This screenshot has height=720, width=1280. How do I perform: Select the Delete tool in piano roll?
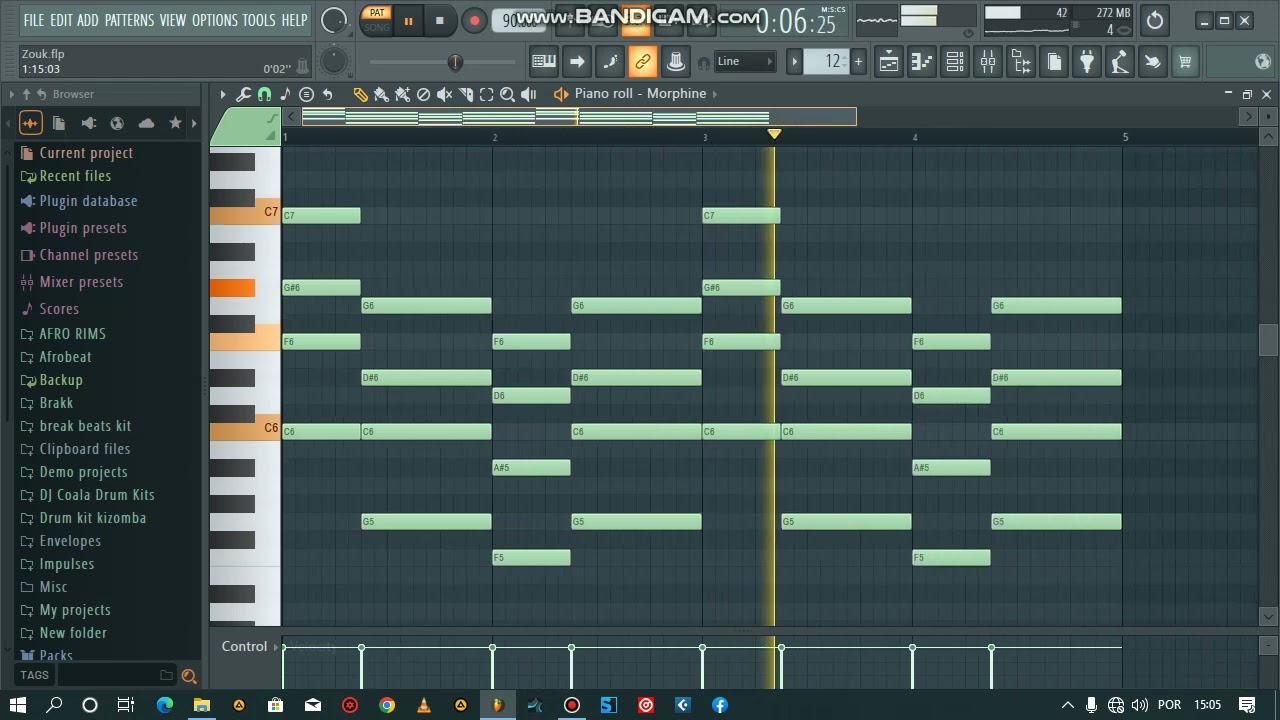click(423, 94)
